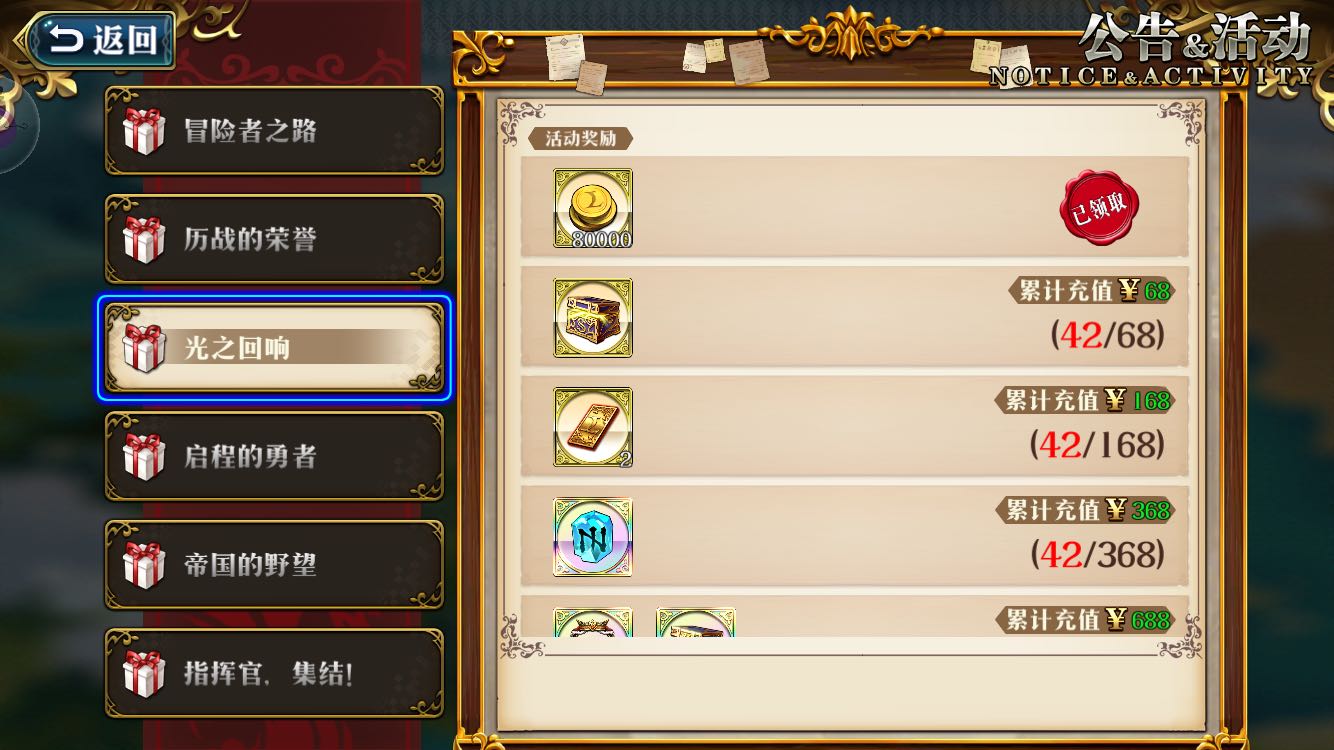Click the 42/168 recharge progress counter

(1097, 444)
